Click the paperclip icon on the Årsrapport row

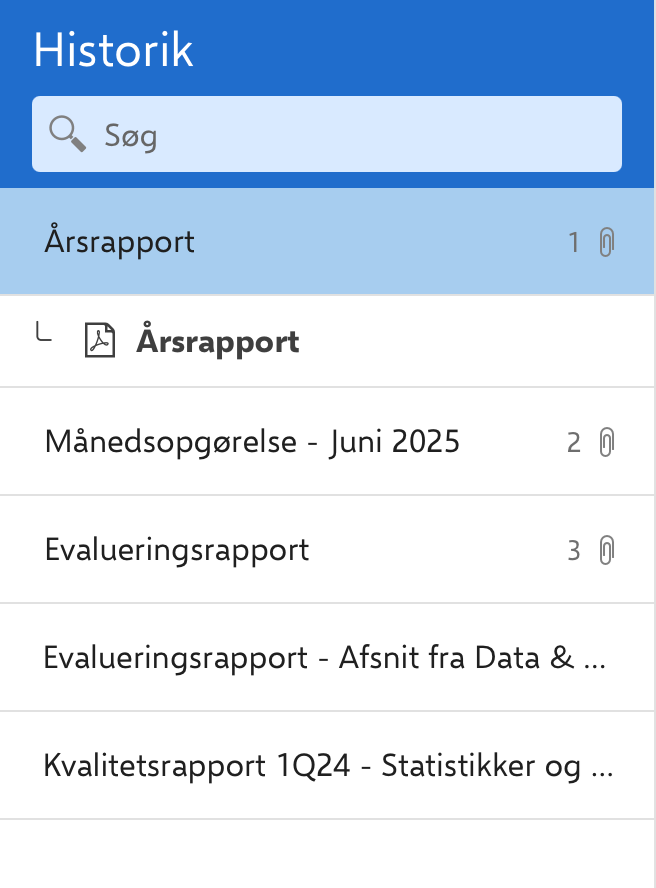tap(606, 242)
